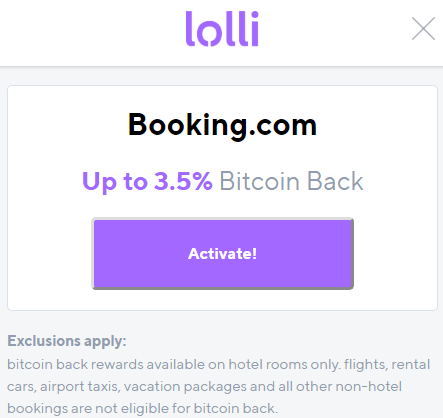Click the Booking.com merchant title
Image resolution: width=443 pixels, height=418 pixels.
(x=222, y=125)
